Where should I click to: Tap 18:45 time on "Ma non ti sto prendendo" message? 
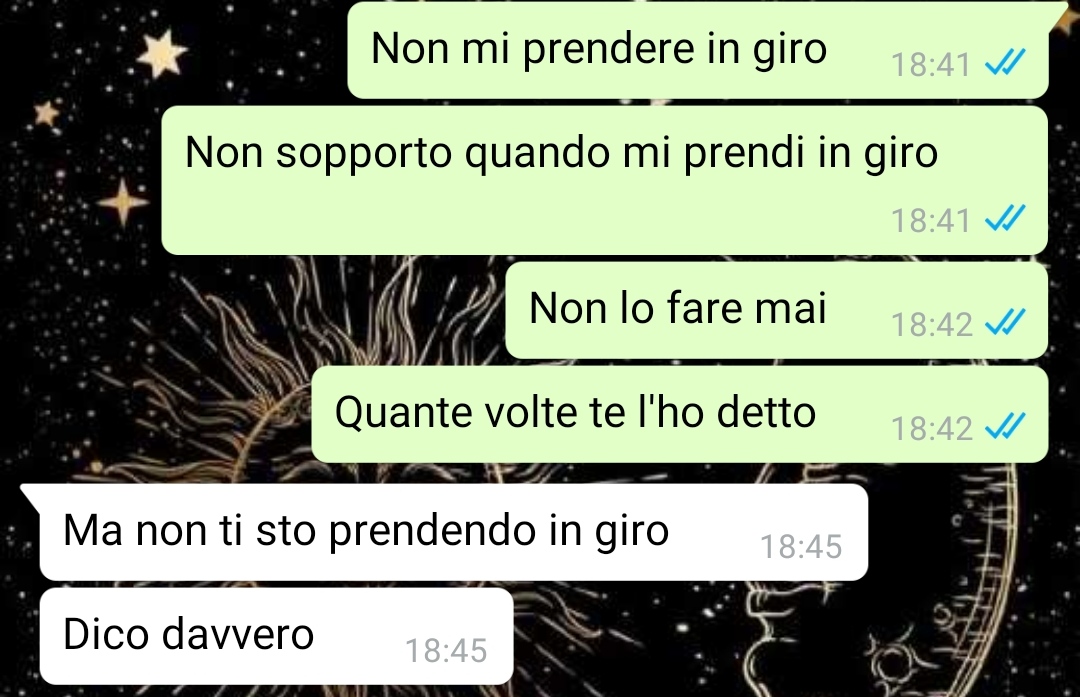pyautogui.click(x=801, y=546)
